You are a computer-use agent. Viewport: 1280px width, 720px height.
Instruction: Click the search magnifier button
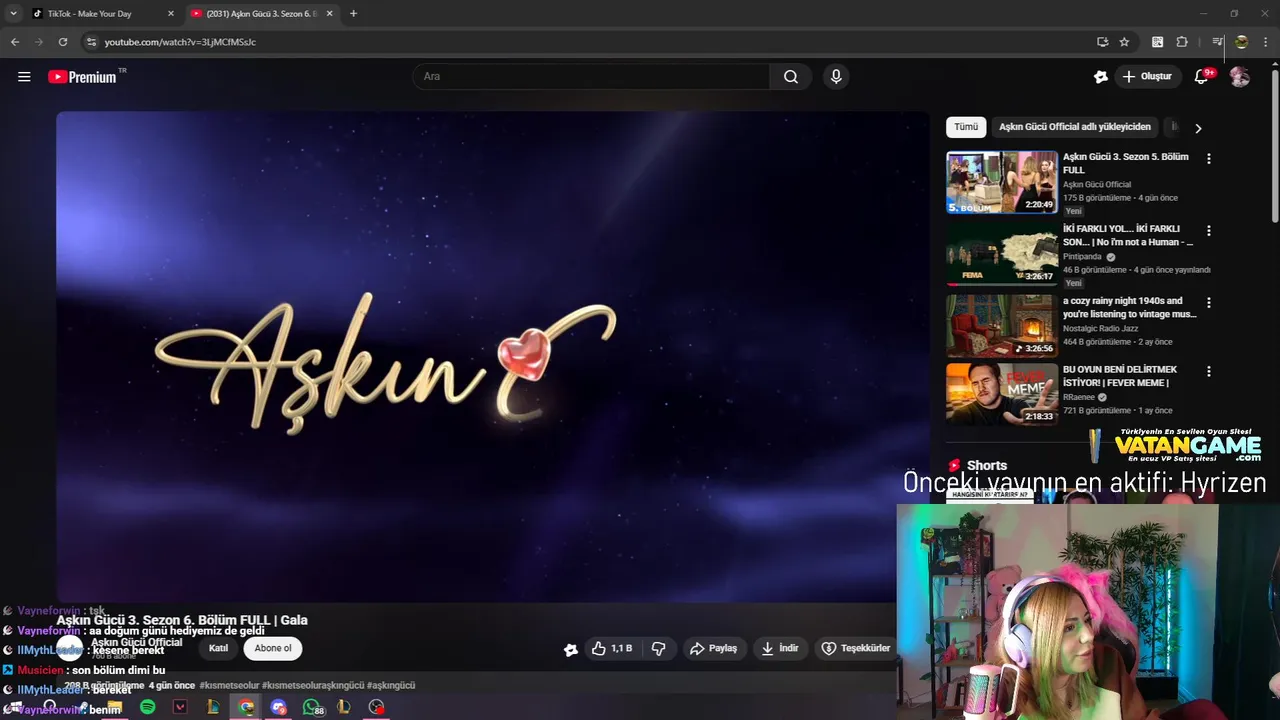pos(791,77)
